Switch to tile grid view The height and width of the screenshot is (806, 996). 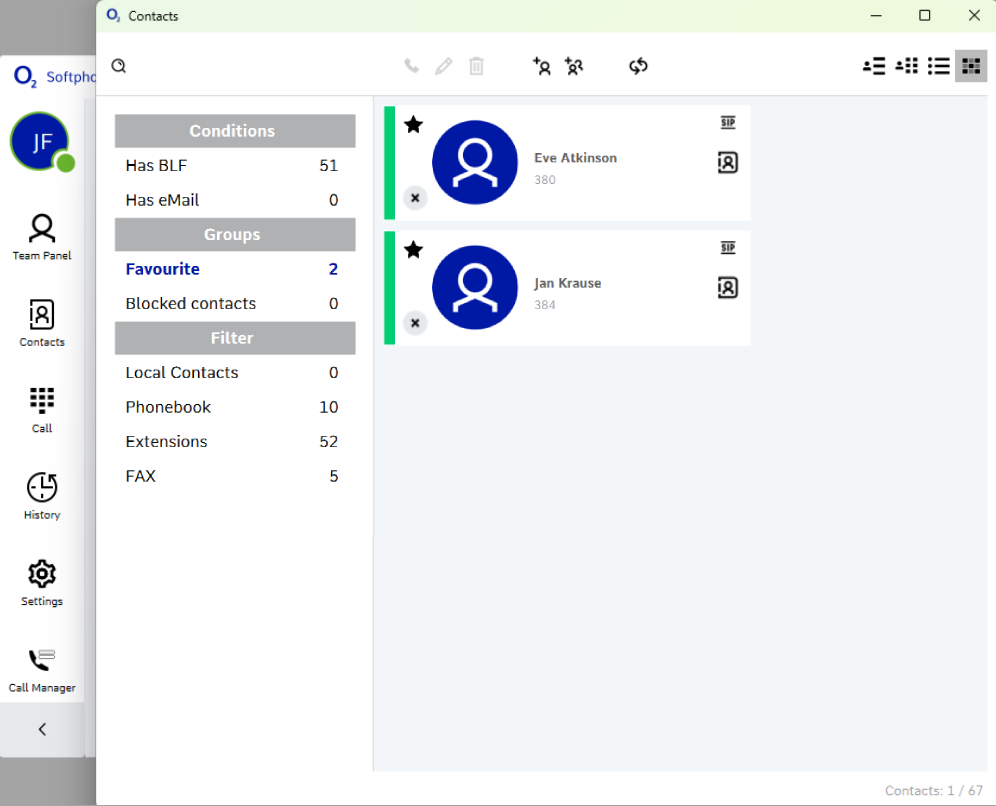coord(970,66)
